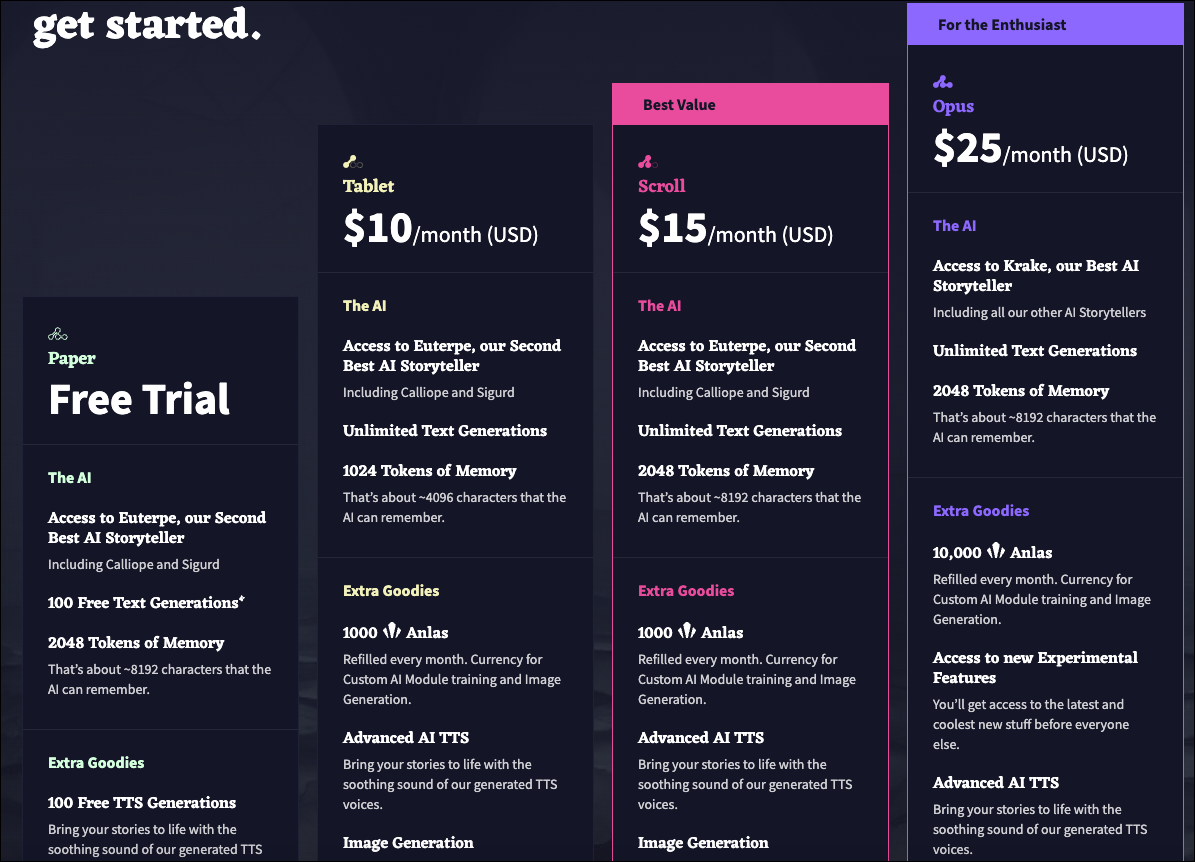Click "1024 Tokens of Memory" feature
This screenshot has width=1195, height=862.
pyautogui.click(x=429, y=470)
